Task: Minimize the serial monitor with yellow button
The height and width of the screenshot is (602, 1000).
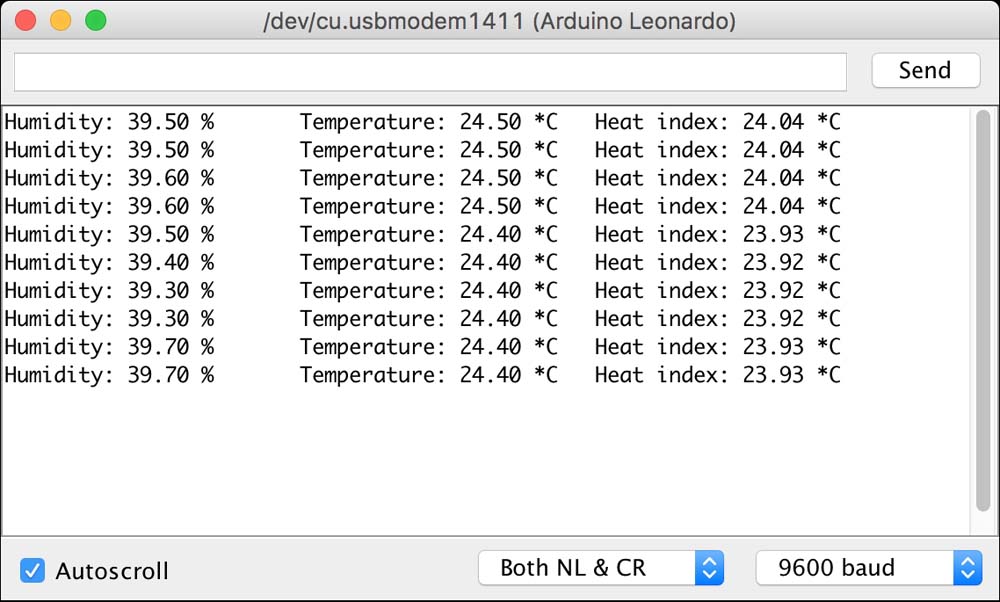Action: tap(60, 20)
